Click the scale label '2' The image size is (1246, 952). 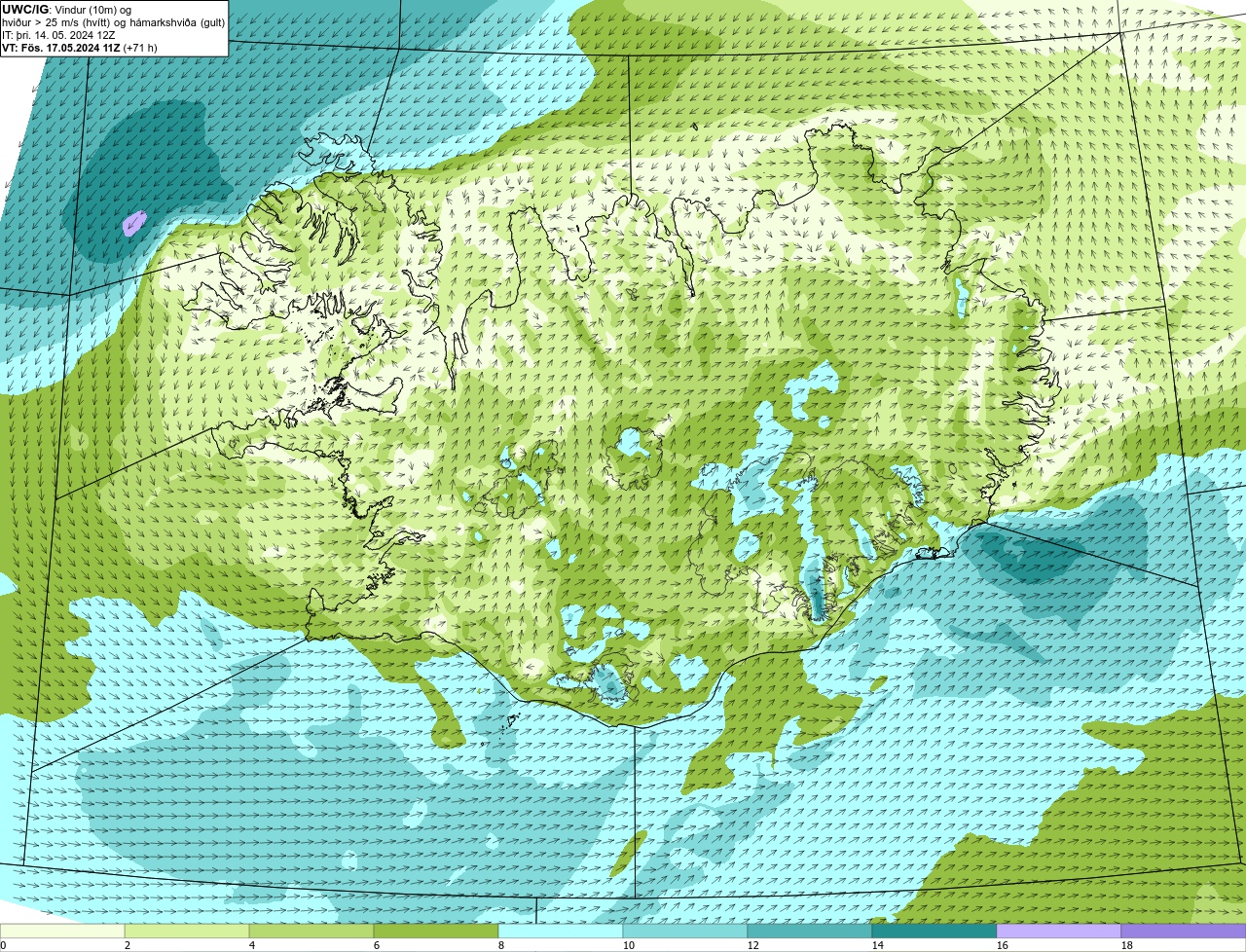128,945
